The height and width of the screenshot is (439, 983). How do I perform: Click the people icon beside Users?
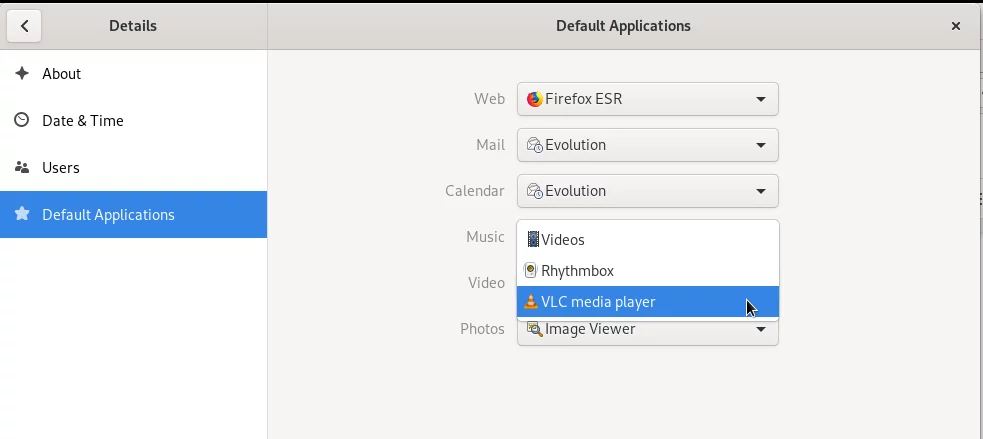coord(22,167)
